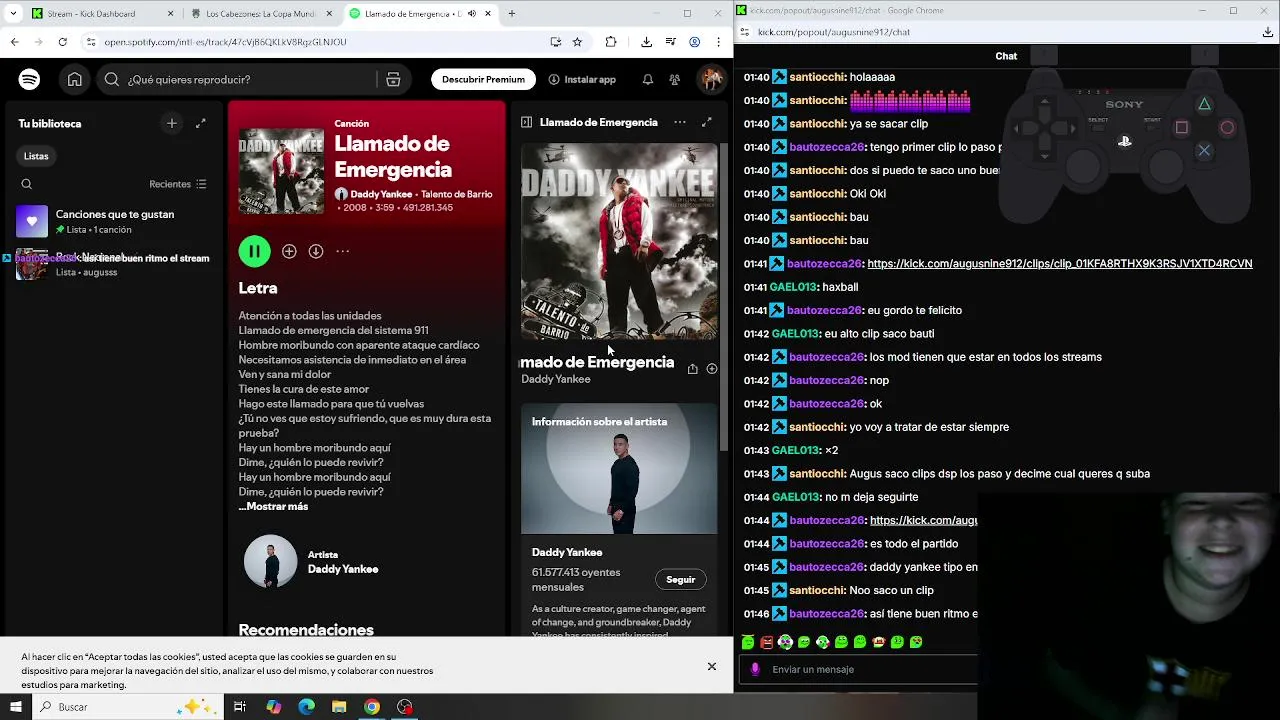
Task: Open the Browse icon in search bar
Action: click(x=393, y=80)
